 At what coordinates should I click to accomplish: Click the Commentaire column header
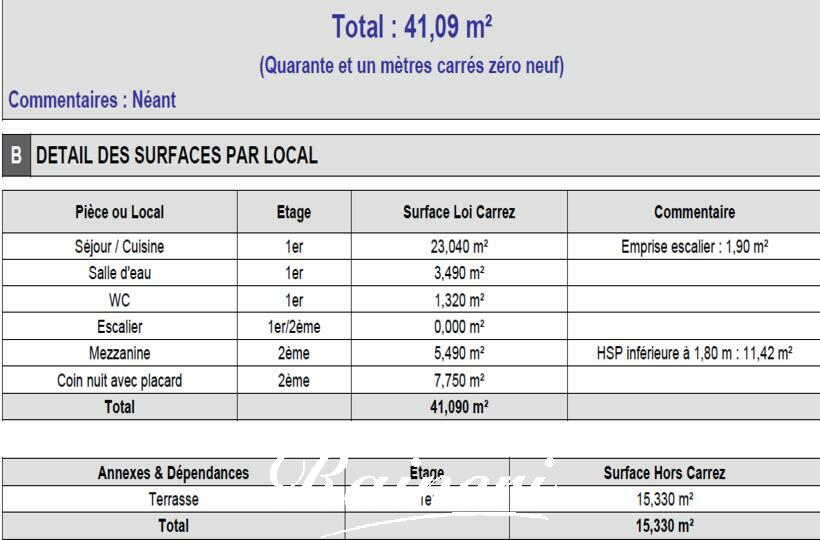(694, 212)
